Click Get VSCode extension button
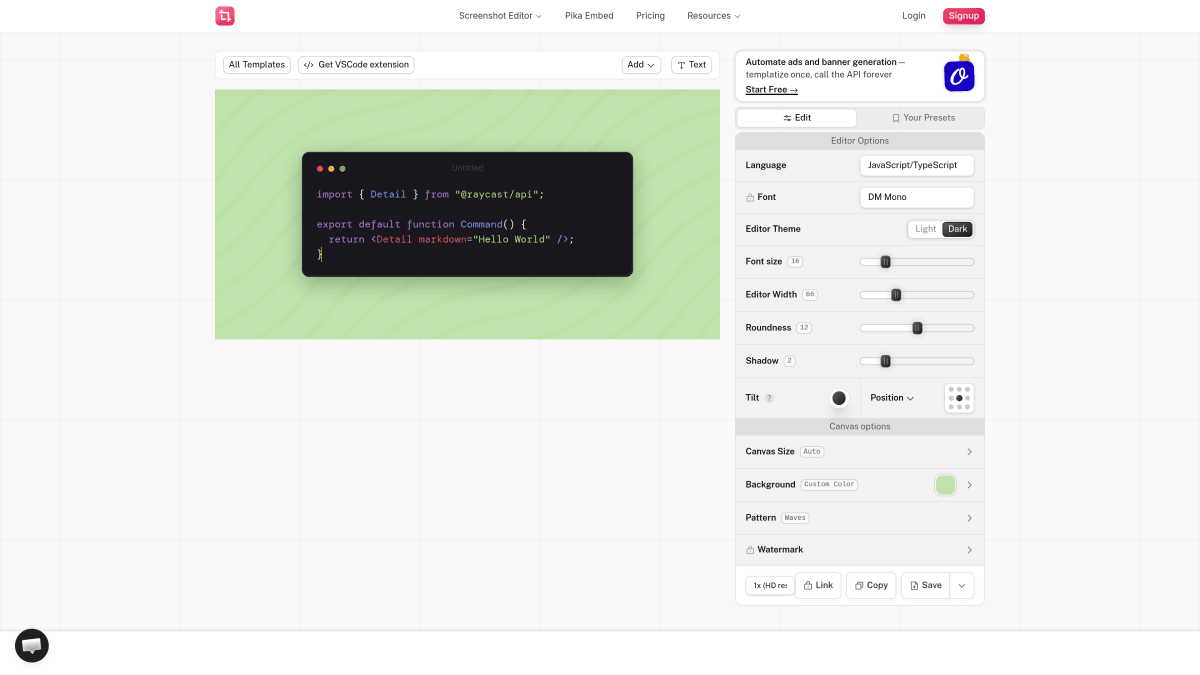This screenshot has width=1200, height=675. (356, 65)
